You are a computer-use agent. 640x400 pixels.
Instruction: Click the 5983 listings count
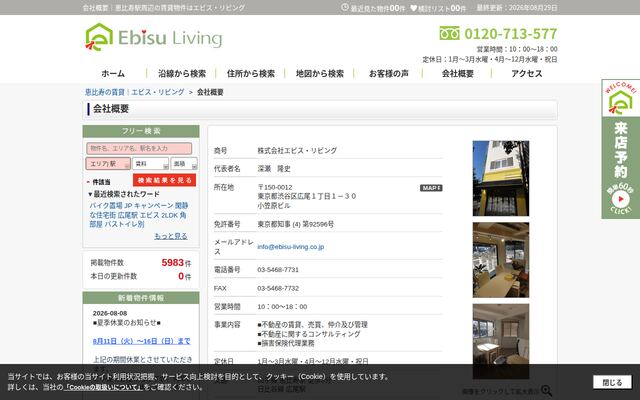(173, 262)
